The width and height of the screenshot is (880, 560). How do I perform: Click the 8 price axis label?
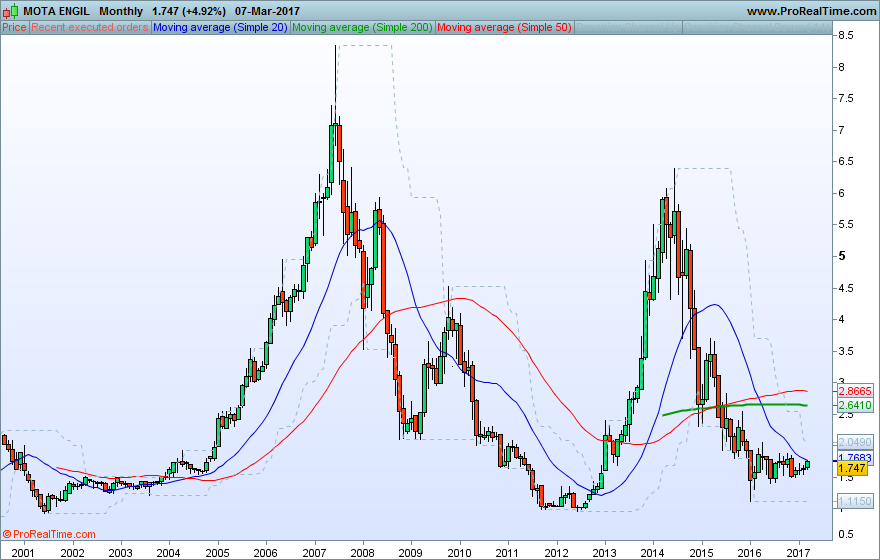(841, 67)
